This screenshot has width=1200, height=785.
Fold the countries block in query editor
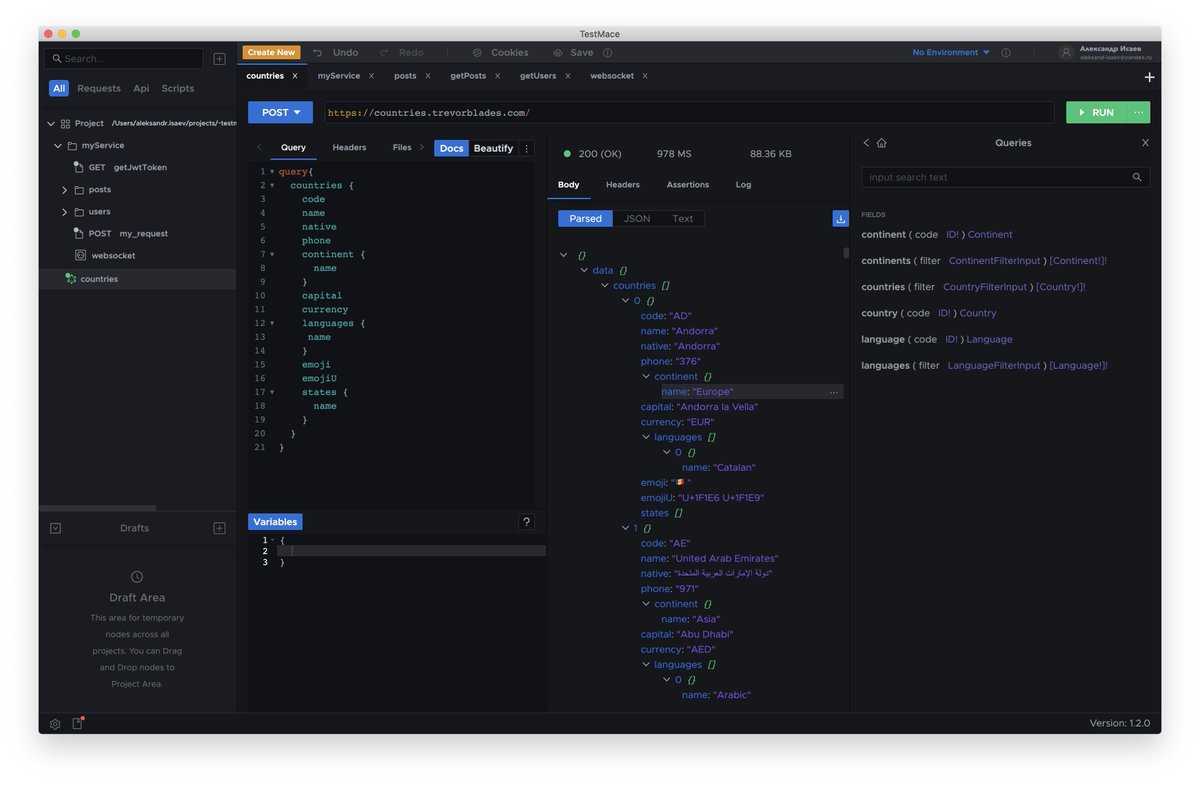(271, 185)
